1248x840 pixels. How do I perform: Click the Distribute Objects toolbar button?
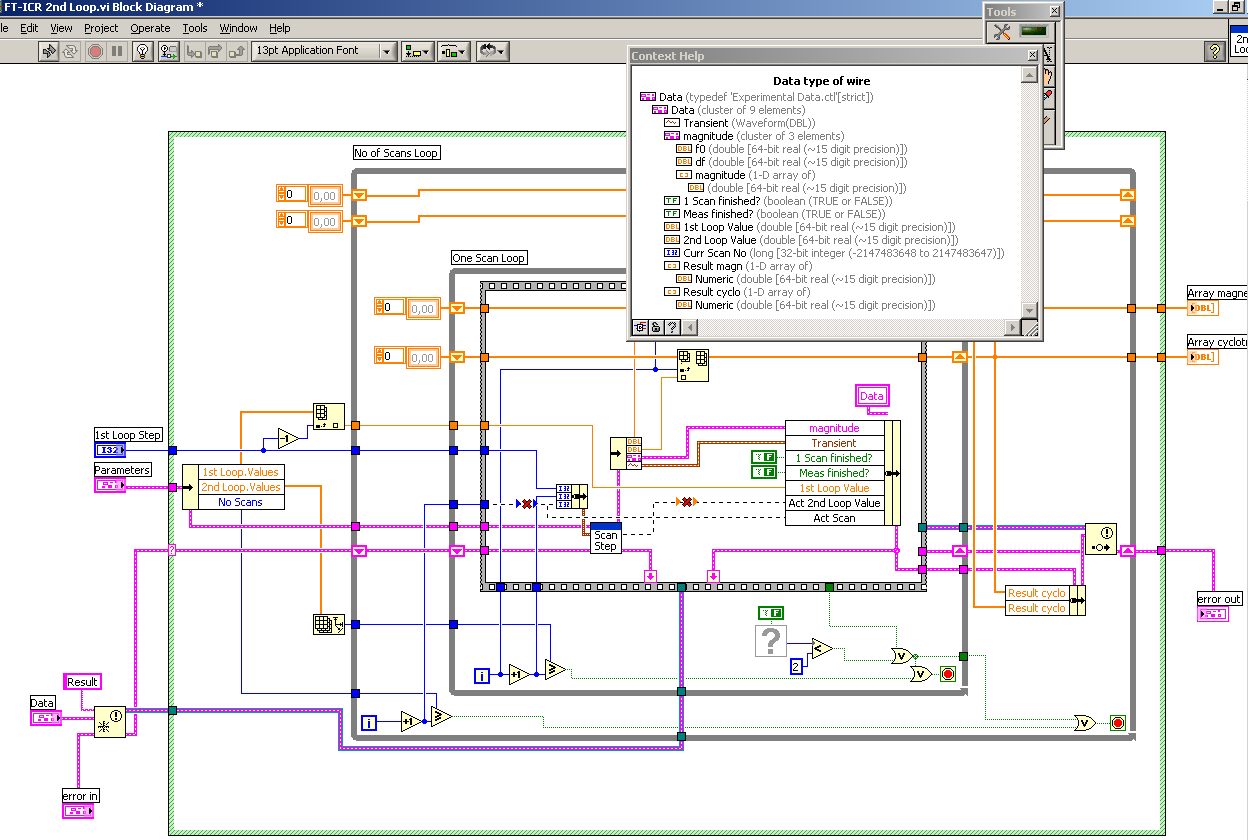coord(453,51)
